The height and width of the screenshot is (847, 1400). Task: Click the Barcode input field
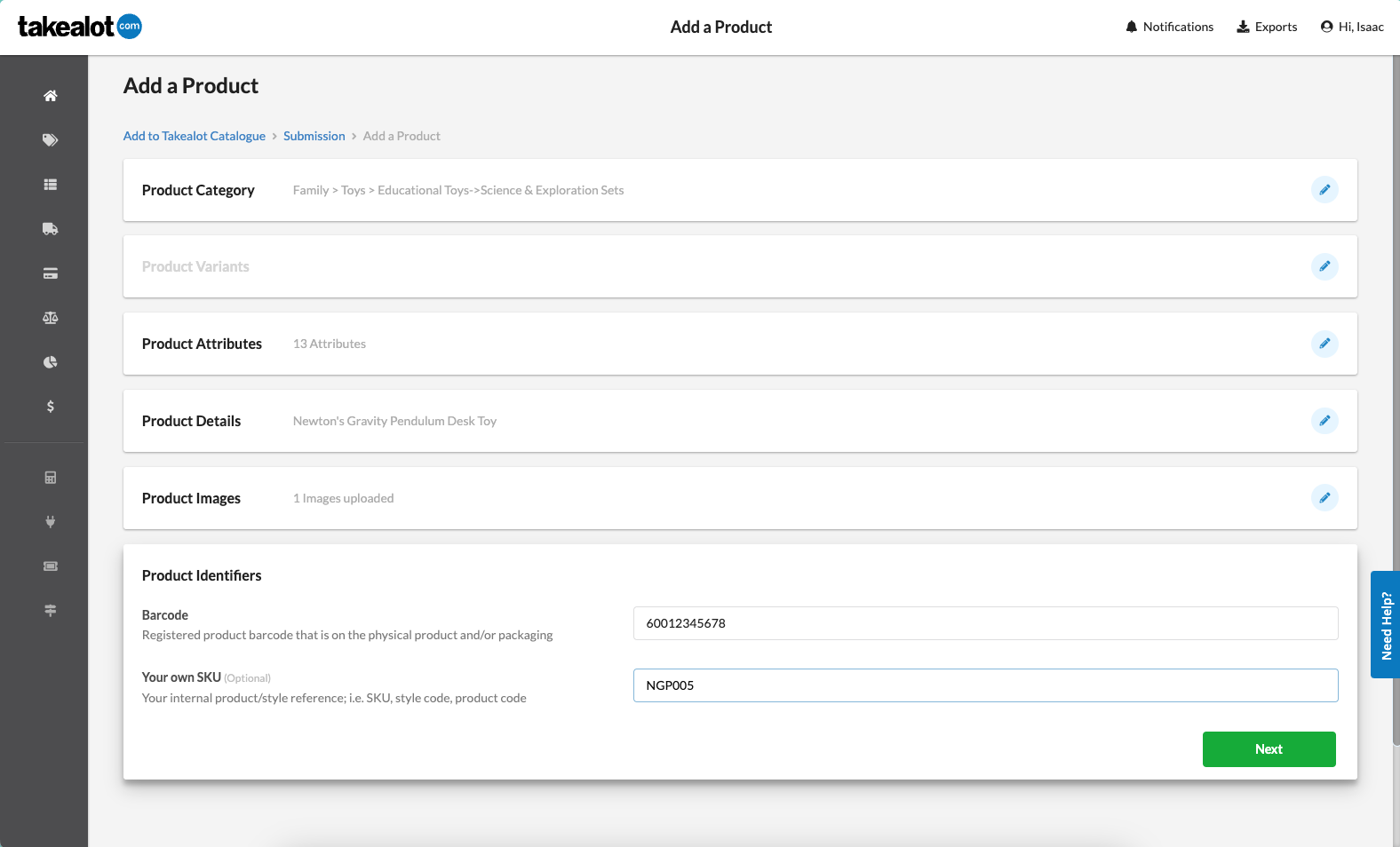985,623
